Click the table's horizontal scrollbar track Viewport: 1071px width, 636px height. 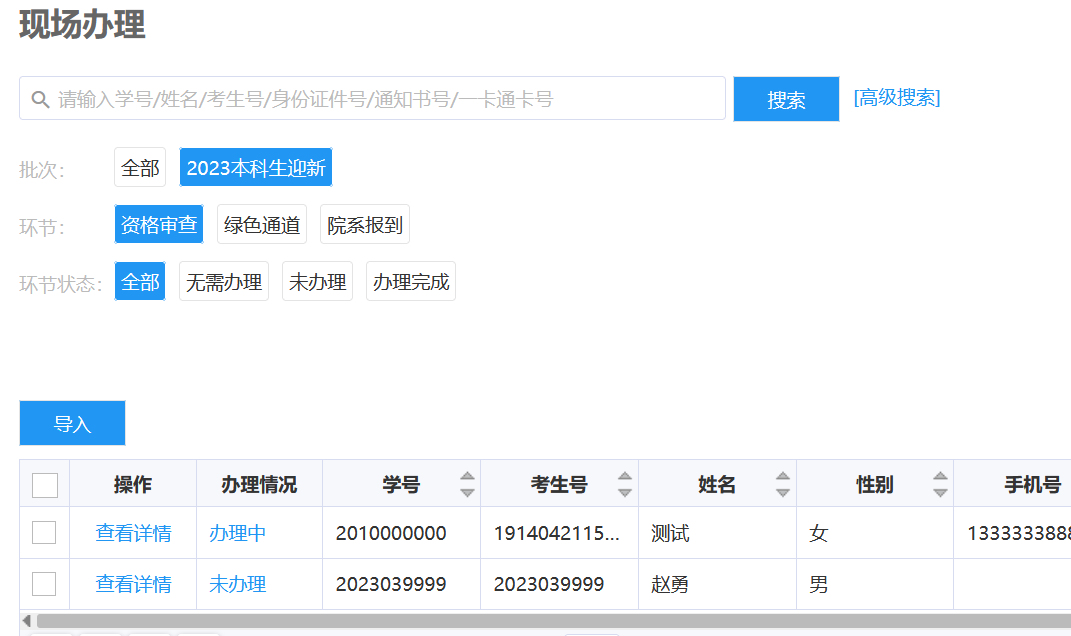[x=553, y=620]
